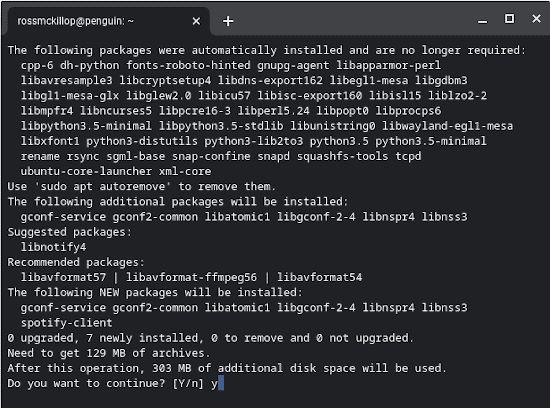Click the '303 MB of additional disk space' line
This screenshot has height=408, width=550.
point(227,368)
